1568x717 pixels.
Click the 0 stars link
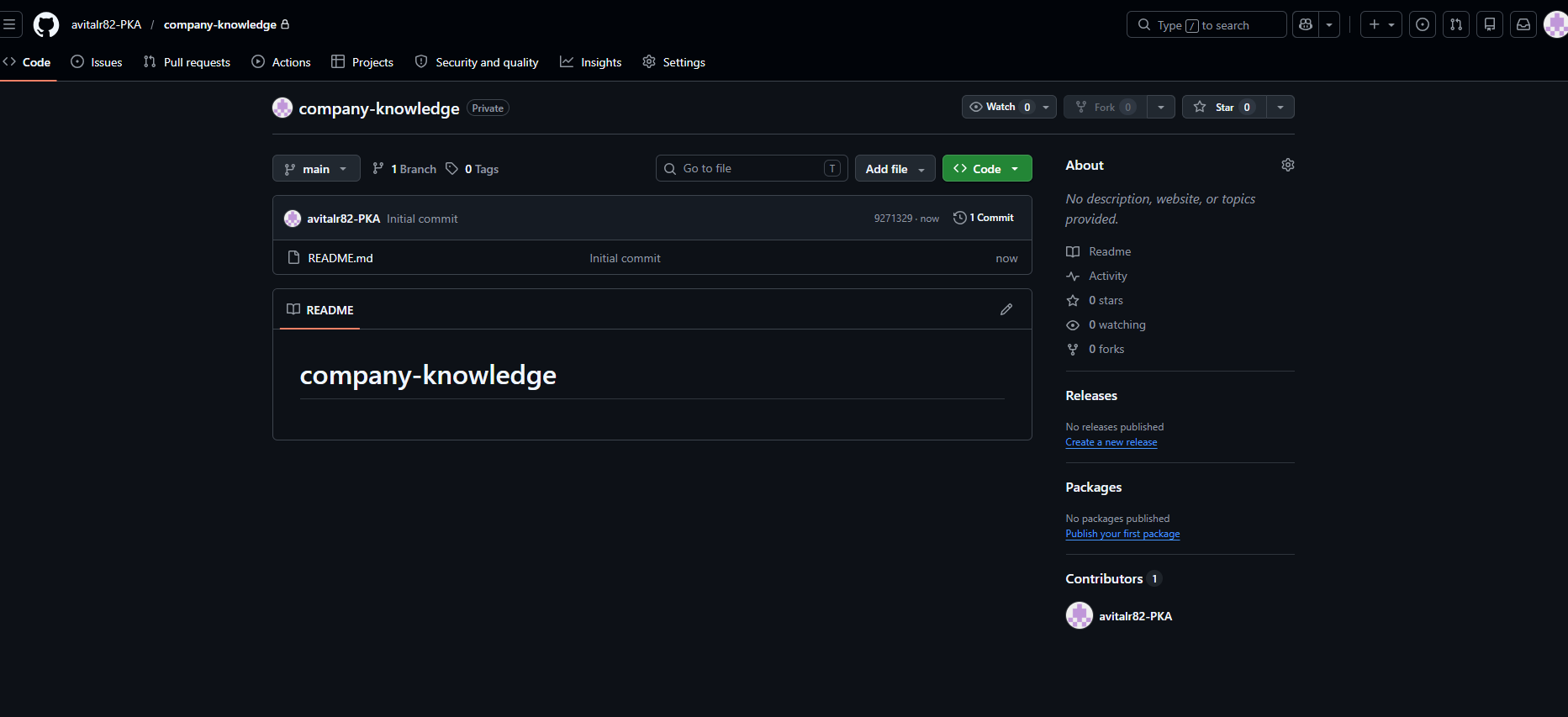(x=1095, y=300)
